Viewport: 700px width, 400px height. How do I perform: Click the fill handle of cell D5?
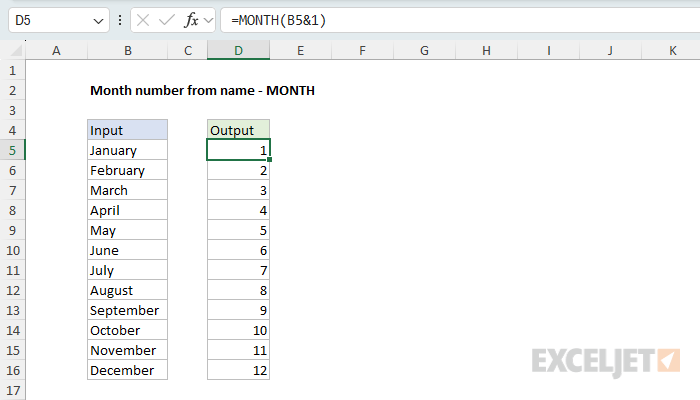[x=270, y=159]
